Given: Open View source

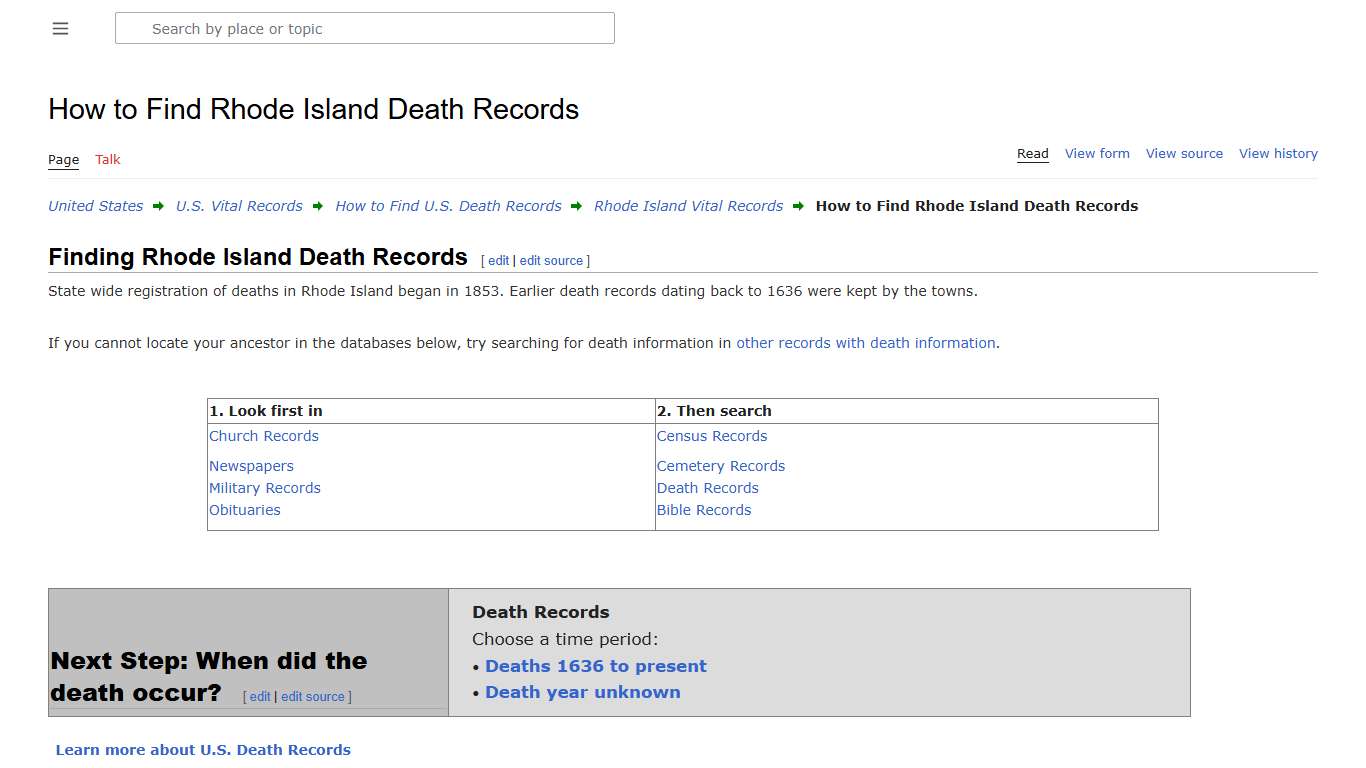Looking at the screenshot, I should (1184, 153).
